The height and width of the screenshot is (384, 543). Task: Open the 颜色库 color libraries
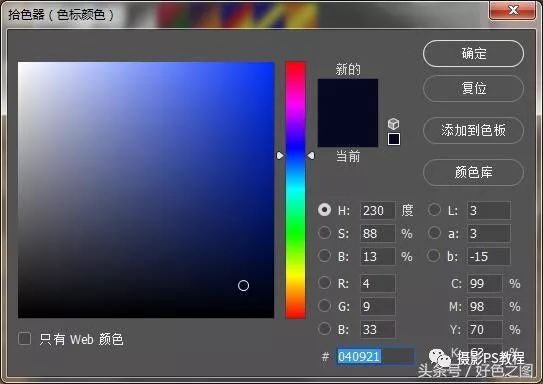[473, 172]
